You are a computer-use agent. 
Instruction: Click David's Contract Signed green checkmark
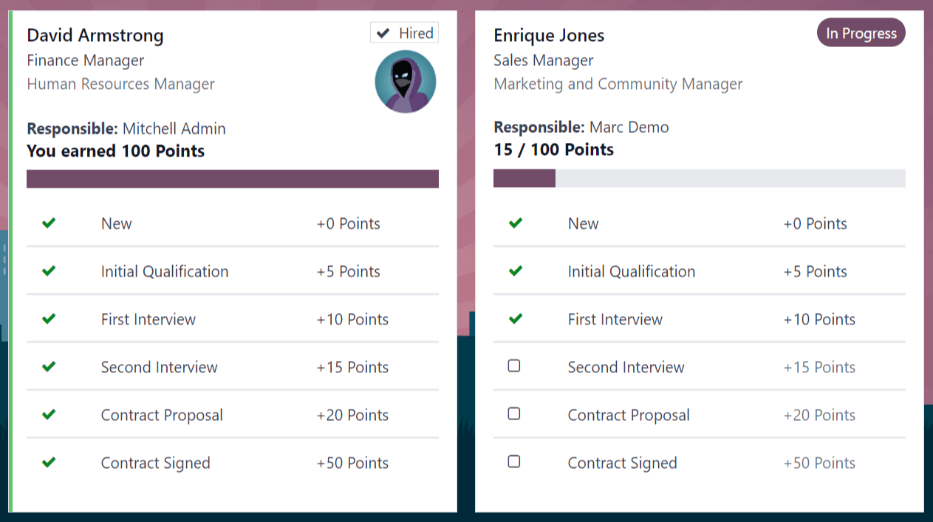(x=49, y=463)
